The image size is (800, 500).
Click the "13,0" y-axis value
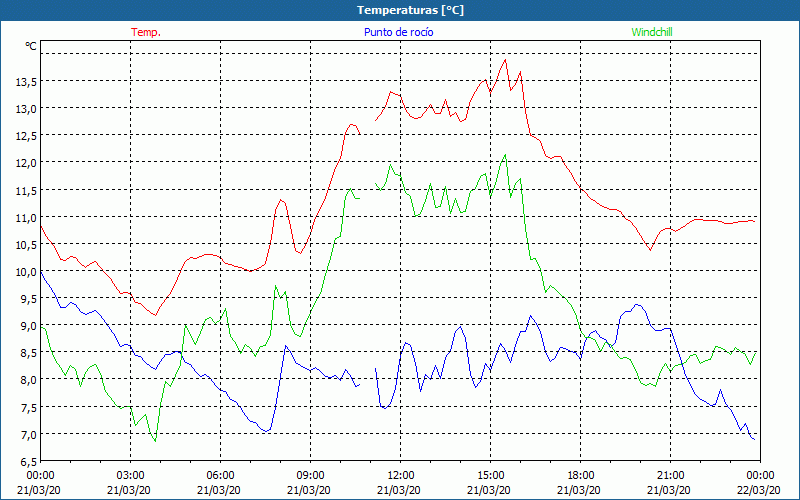click(26, 108)
